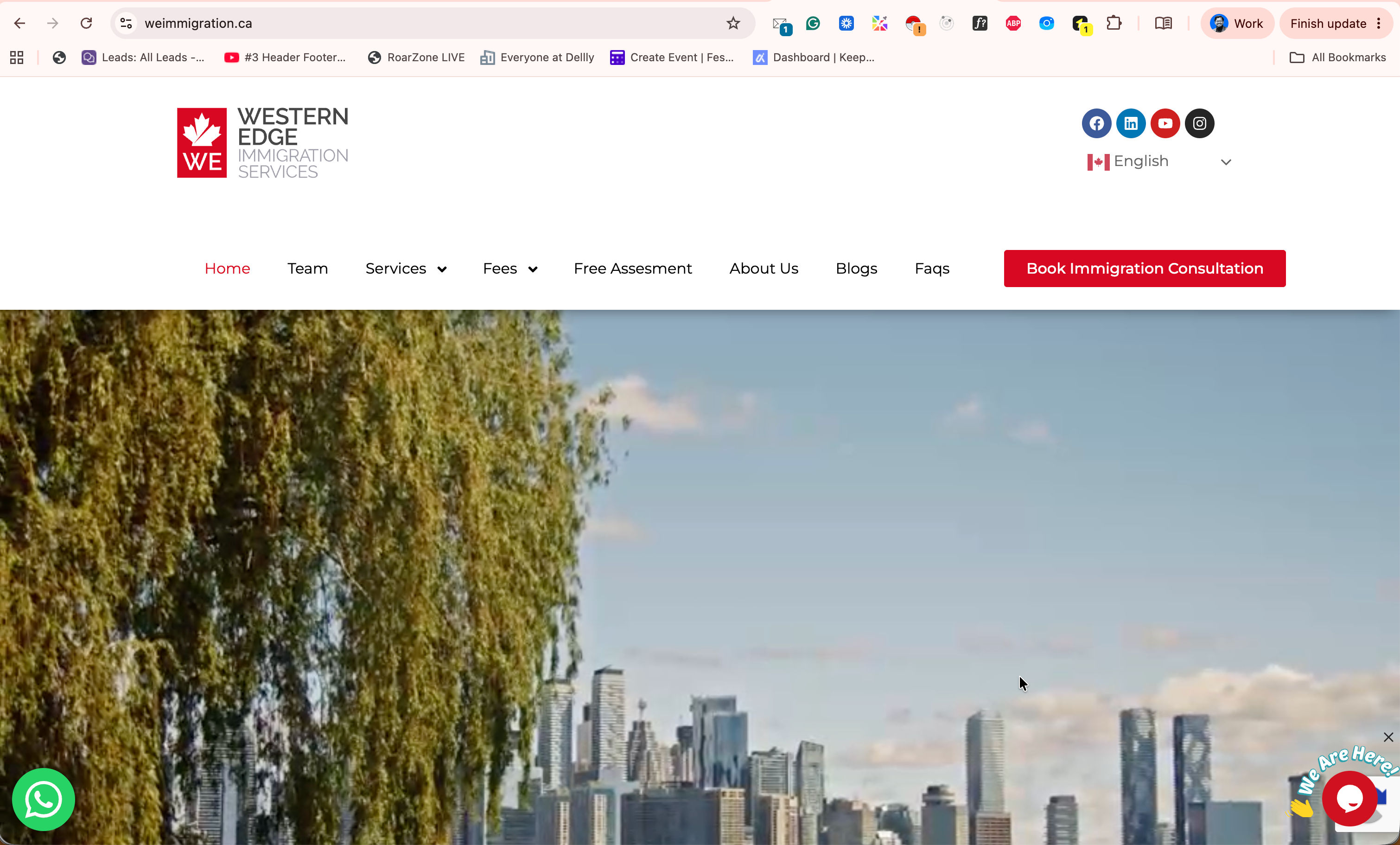The width and height of the screenshot is (1400, 845).
Task: Expand the Fees menu dropdown
Action: point(509,269)
